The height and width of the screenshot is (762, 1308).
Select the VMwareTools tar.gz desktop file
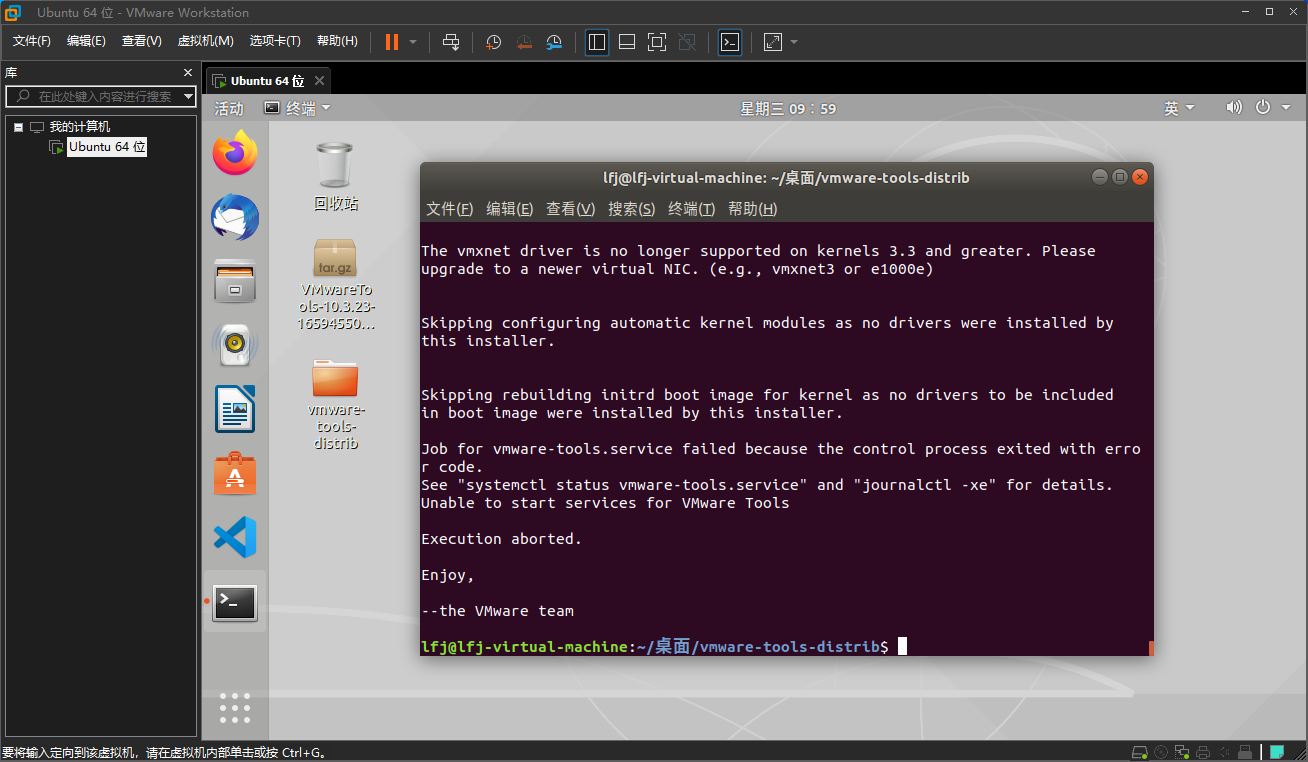coord(336,284)
